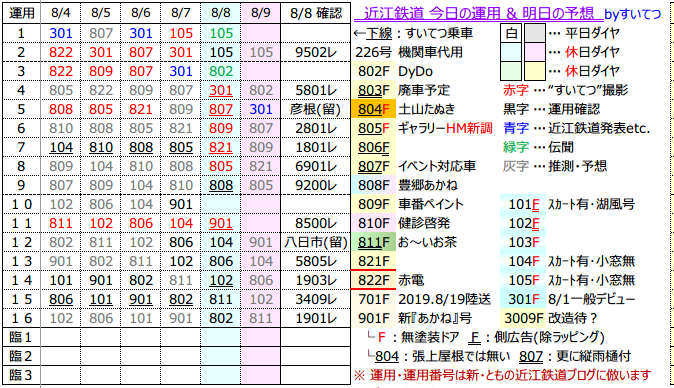Click the ギャラリーHM新調 label
This screenshot has height=388, width=674.
pyautogui.click(x=445, y=128)
